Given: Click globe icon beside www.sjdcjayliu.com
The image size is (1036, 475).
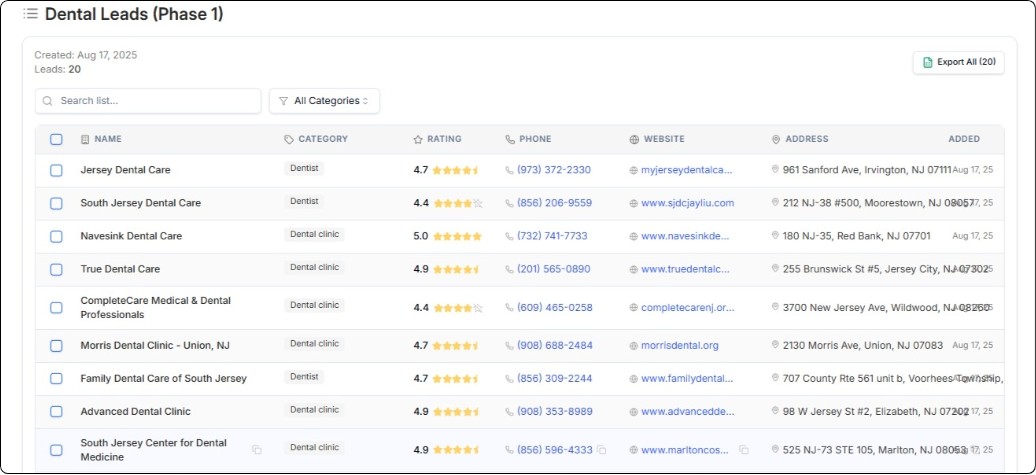Looking at the screenshot, I should tap(634, 203).
